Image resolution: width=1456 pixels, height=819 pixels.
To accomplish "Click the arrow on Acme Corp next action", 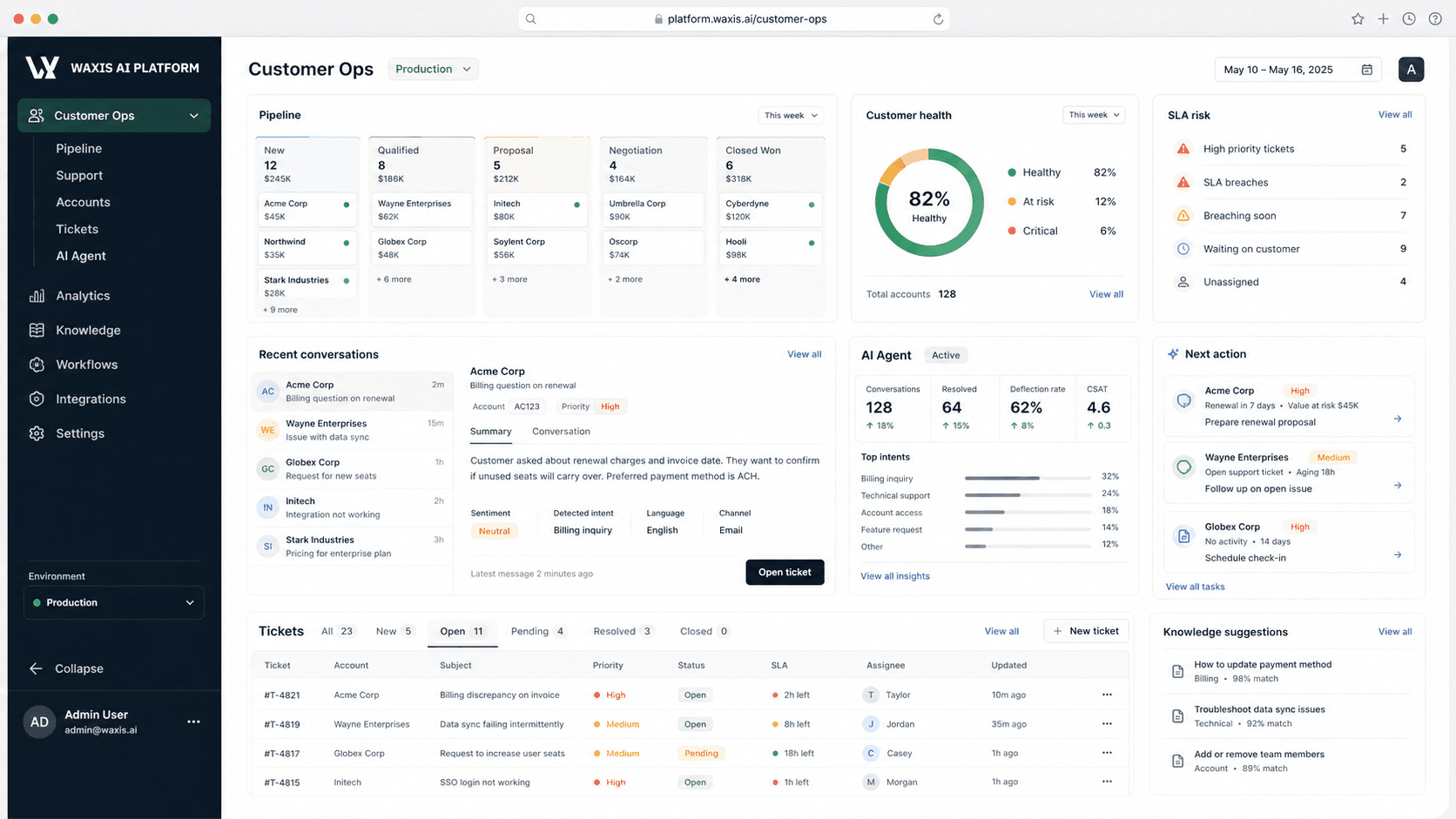I will 1398,419.
